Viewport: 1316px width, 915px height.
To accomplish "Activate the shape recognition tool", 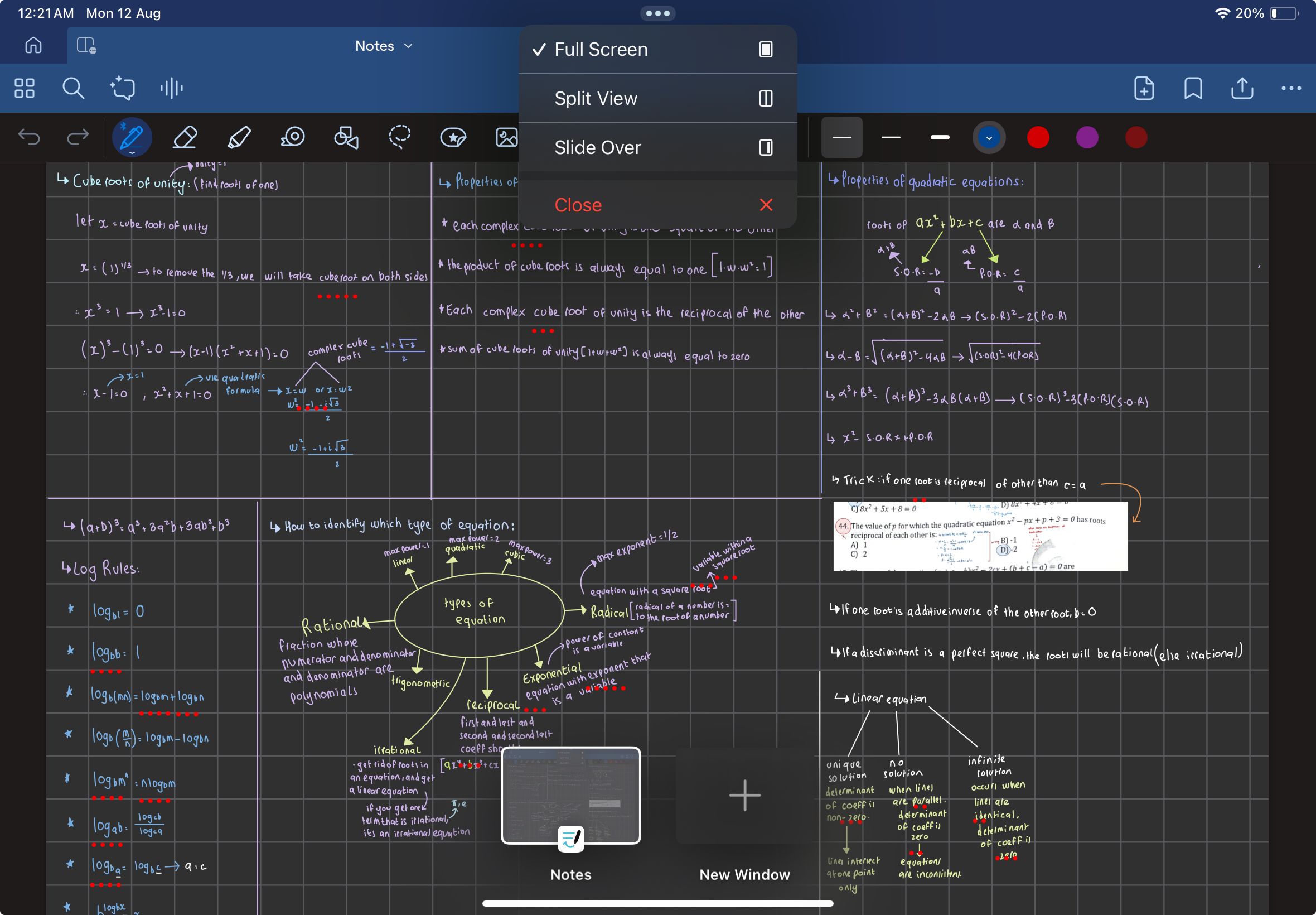I will click(347, 138).
